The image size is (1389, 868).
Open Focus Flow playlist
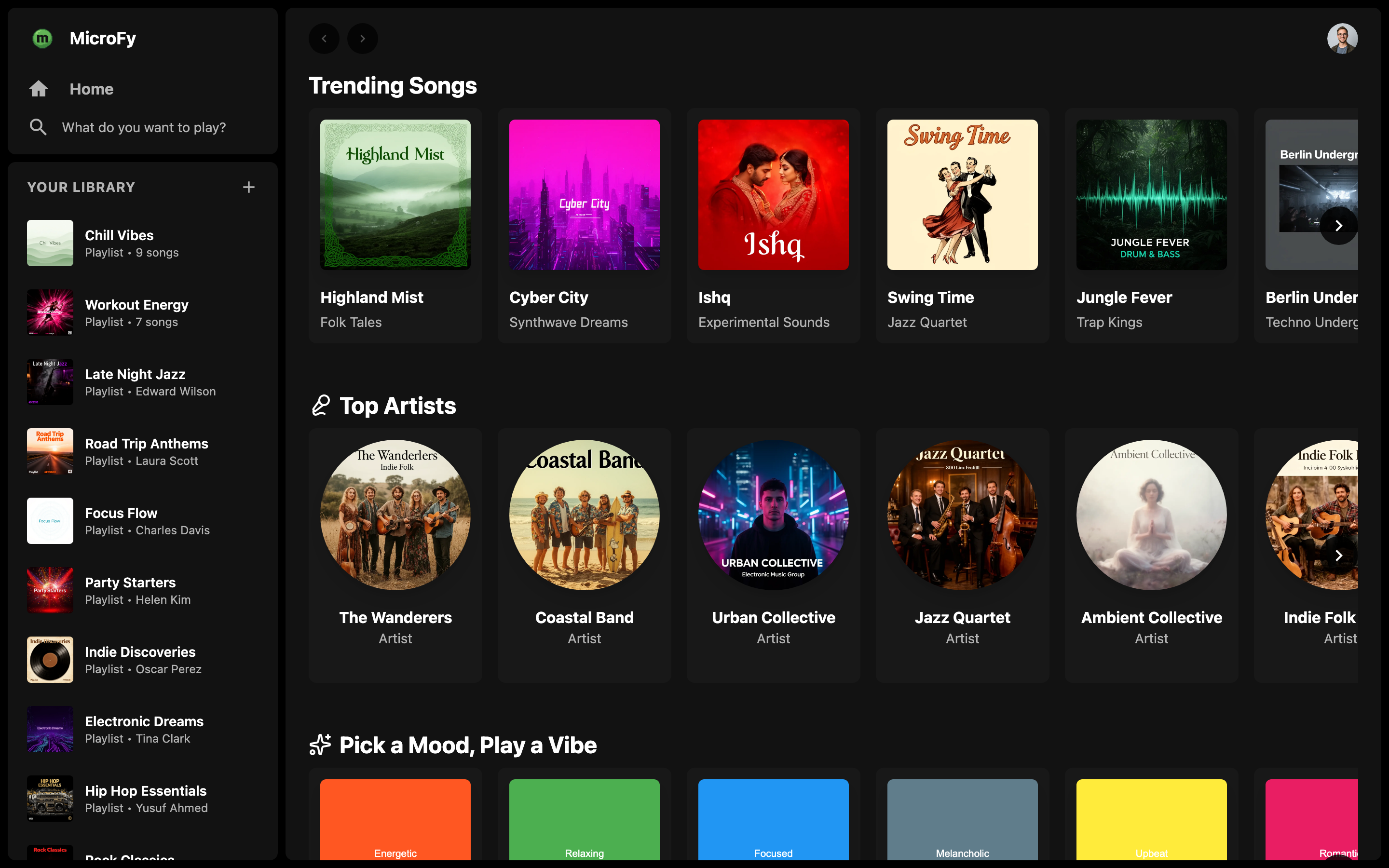[x=143, y=521]
